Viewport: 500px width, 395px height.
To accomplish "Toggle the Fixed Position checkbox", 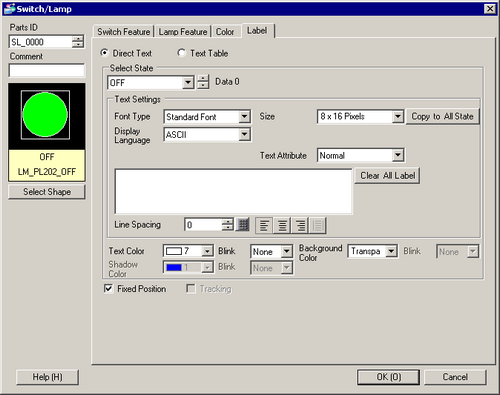I will pyautogui.click(x=109, y=289).
